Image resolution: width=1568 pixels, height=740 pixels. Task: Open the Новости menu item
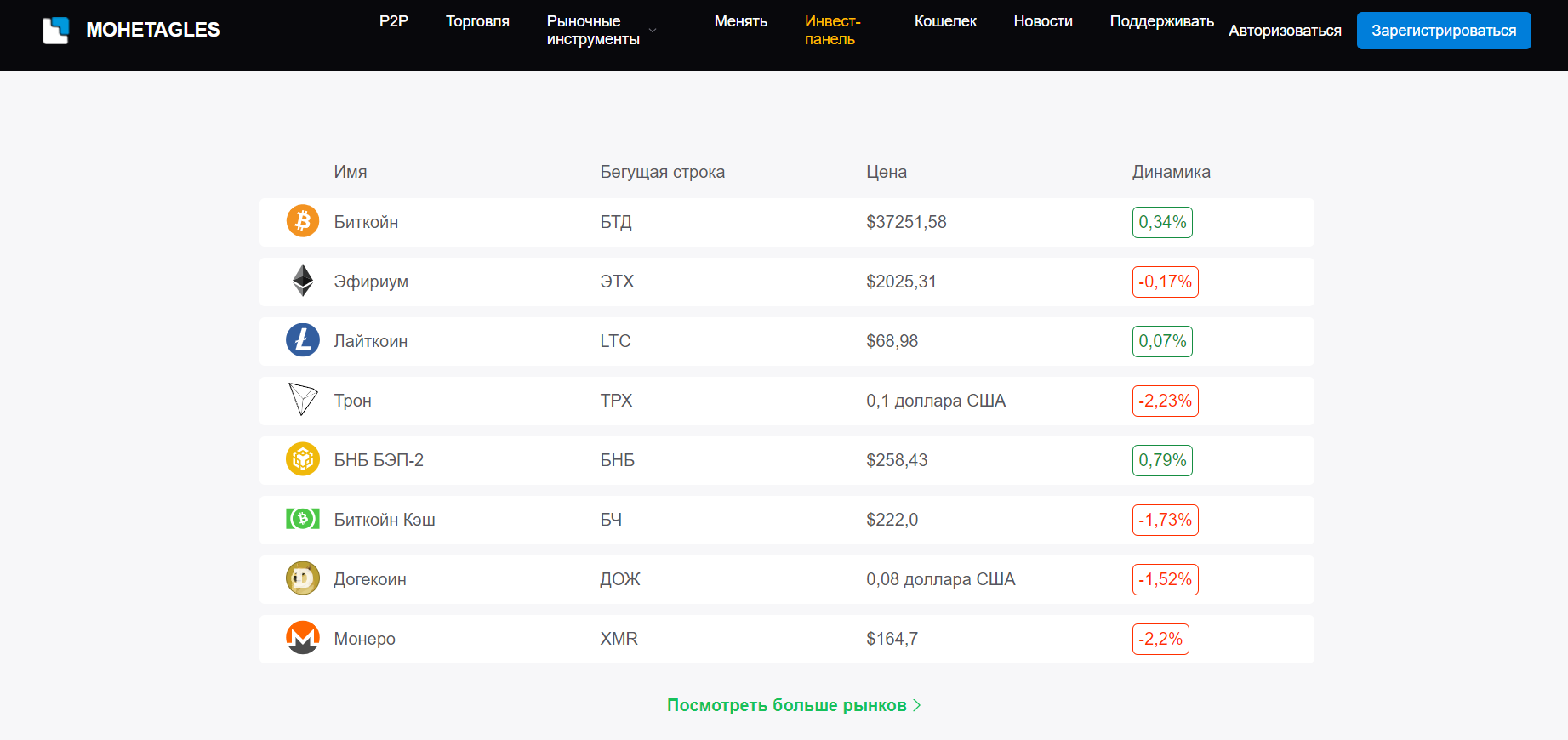(1043, 21)
